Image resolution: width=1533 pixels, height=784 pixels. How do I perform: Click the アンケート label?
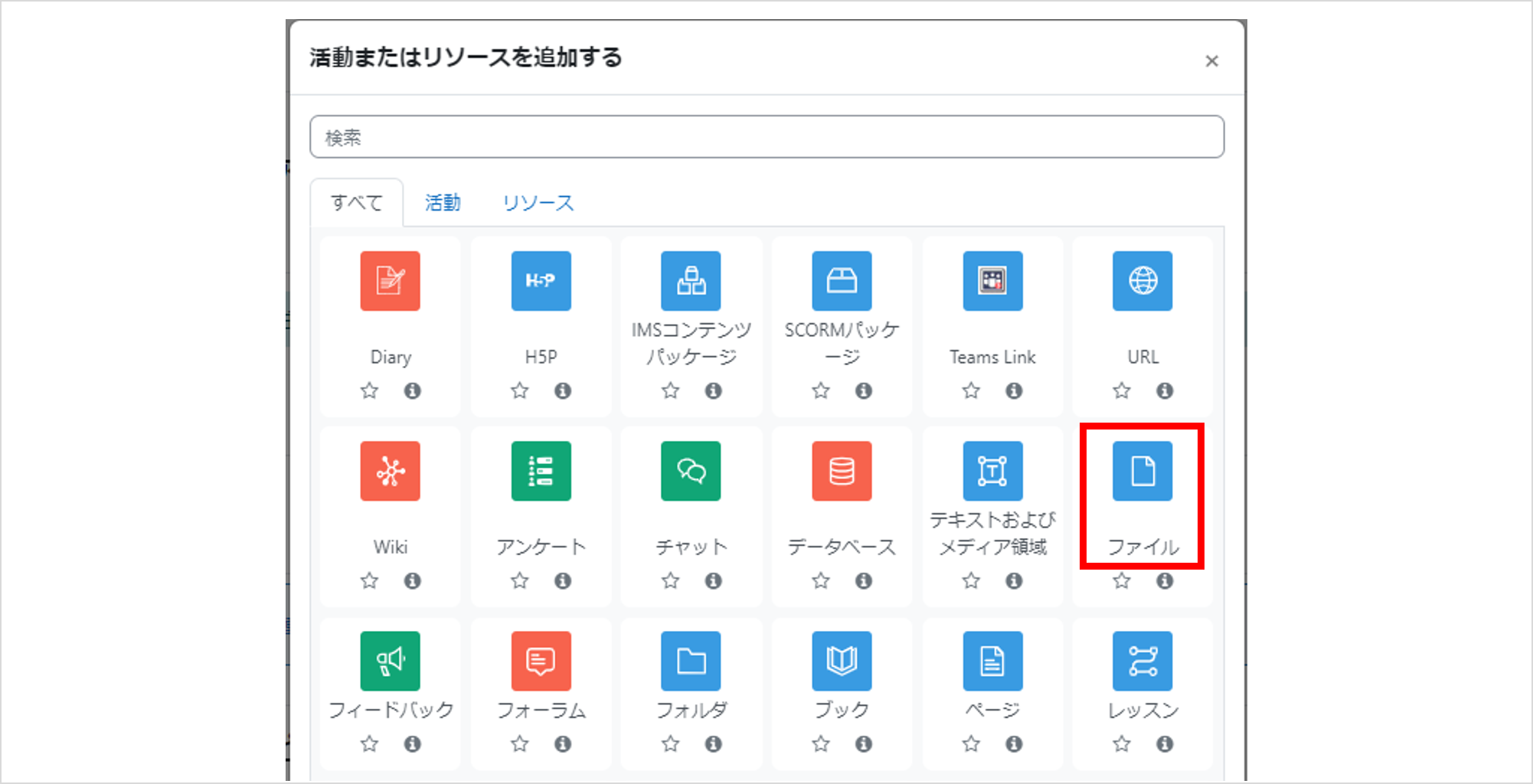click(541, 547)
